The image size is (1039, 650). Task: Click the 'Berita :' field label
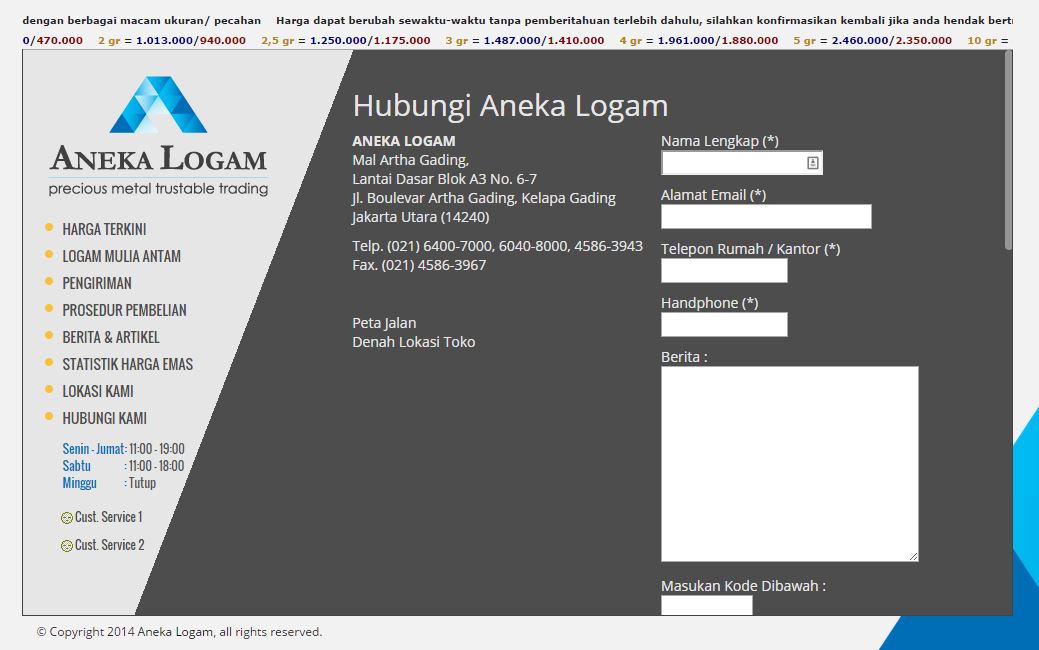[x=684, y=357]
